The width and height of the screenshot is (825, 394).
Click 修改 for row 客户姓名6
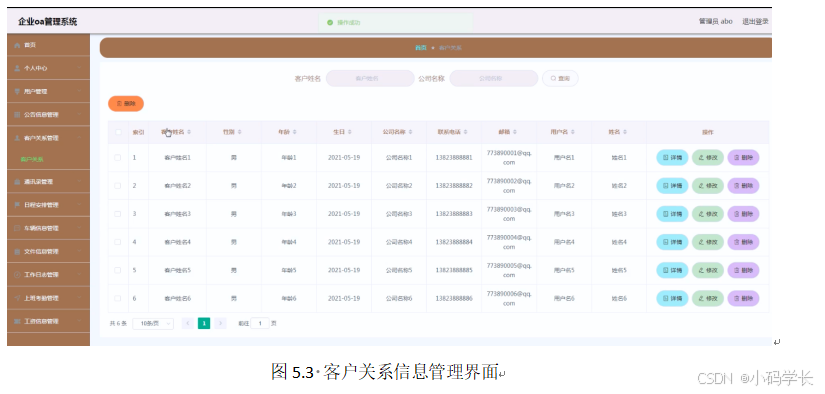click(708, 298)
